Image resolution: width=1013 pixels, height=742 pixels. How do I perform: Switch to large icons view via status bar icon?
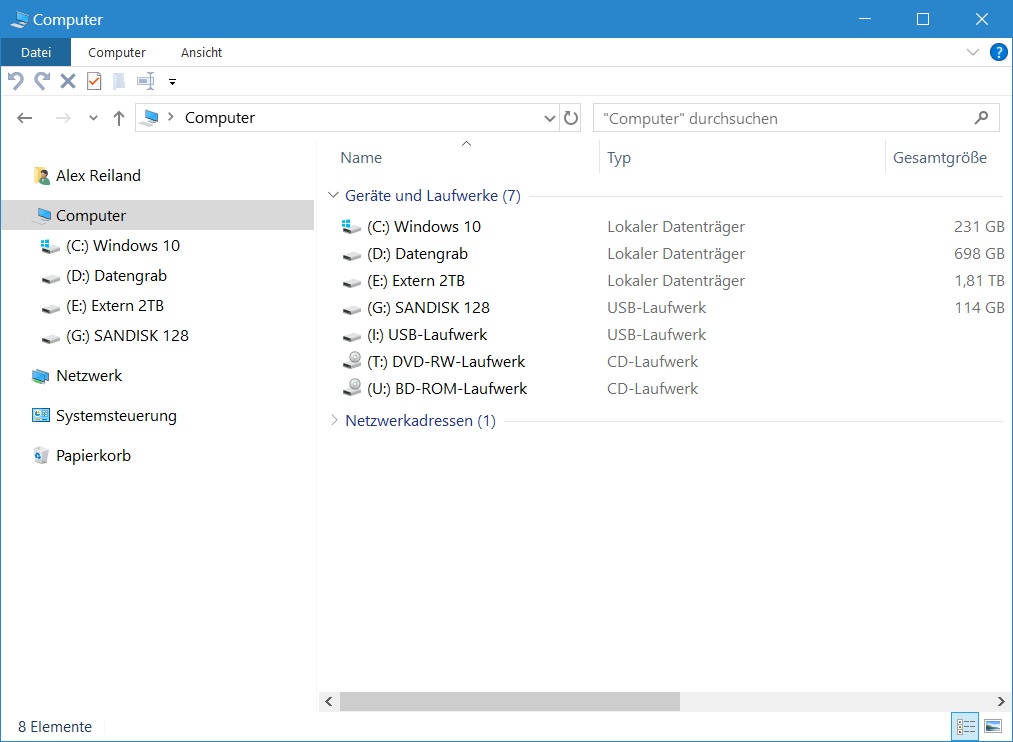point(993,727)
